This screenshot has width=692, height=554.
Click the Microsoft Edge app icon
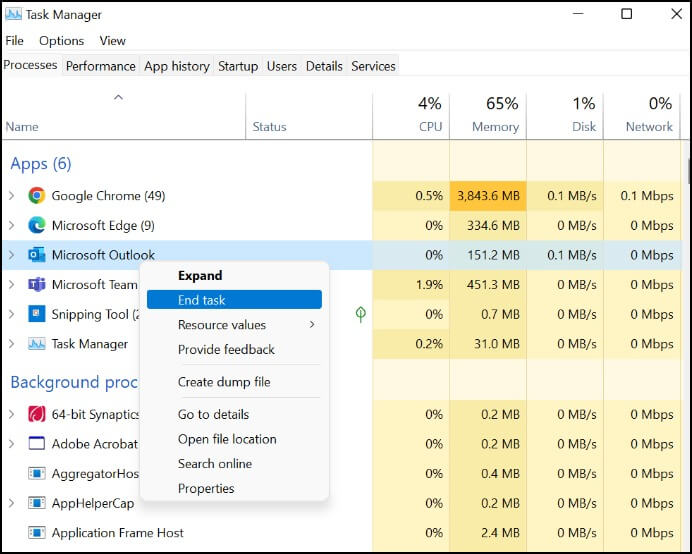(37, 225)
